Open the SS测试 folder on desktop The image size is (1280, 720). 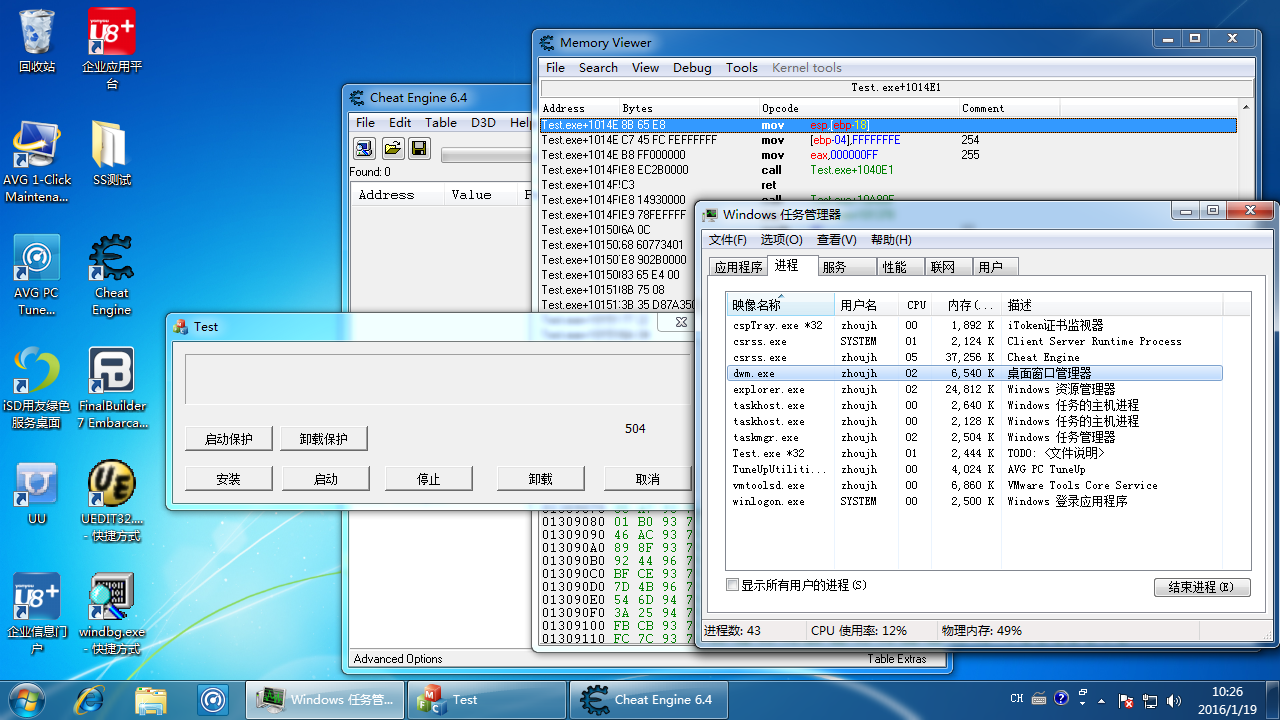(112, 154)
